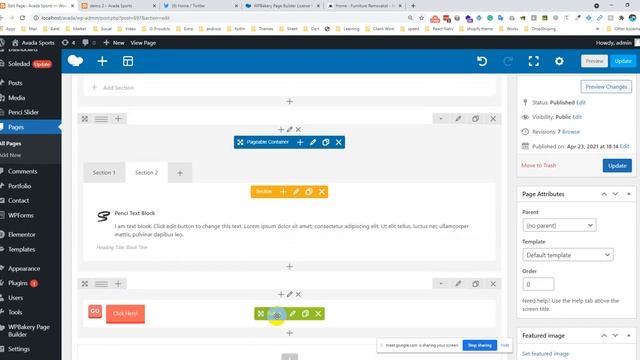Clone the first row
640x360 pixels.
point(476,119)
